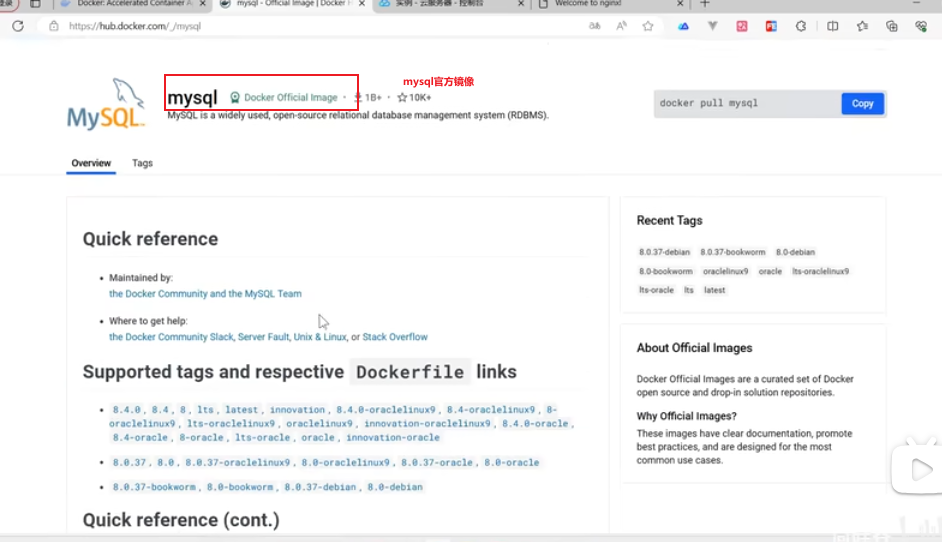This screenshot has width=942, height=542.
Task: Open the red PDF extension icon
Action: click(771, 26)
